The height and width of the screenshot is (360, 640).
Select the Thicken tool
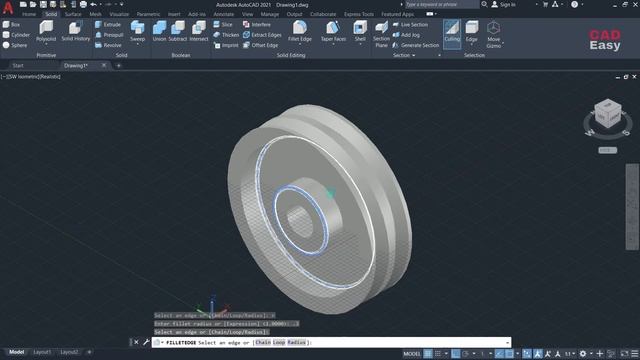(226, 35)
